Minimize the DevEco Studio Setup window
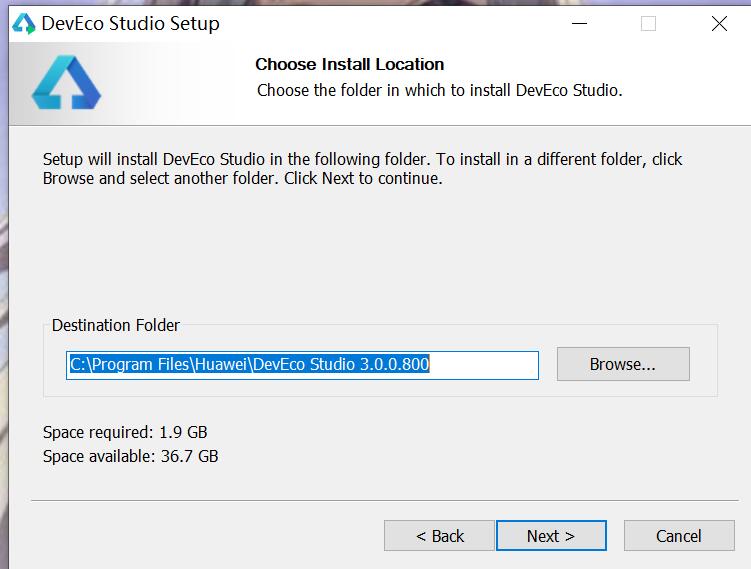 click(577, 24)
